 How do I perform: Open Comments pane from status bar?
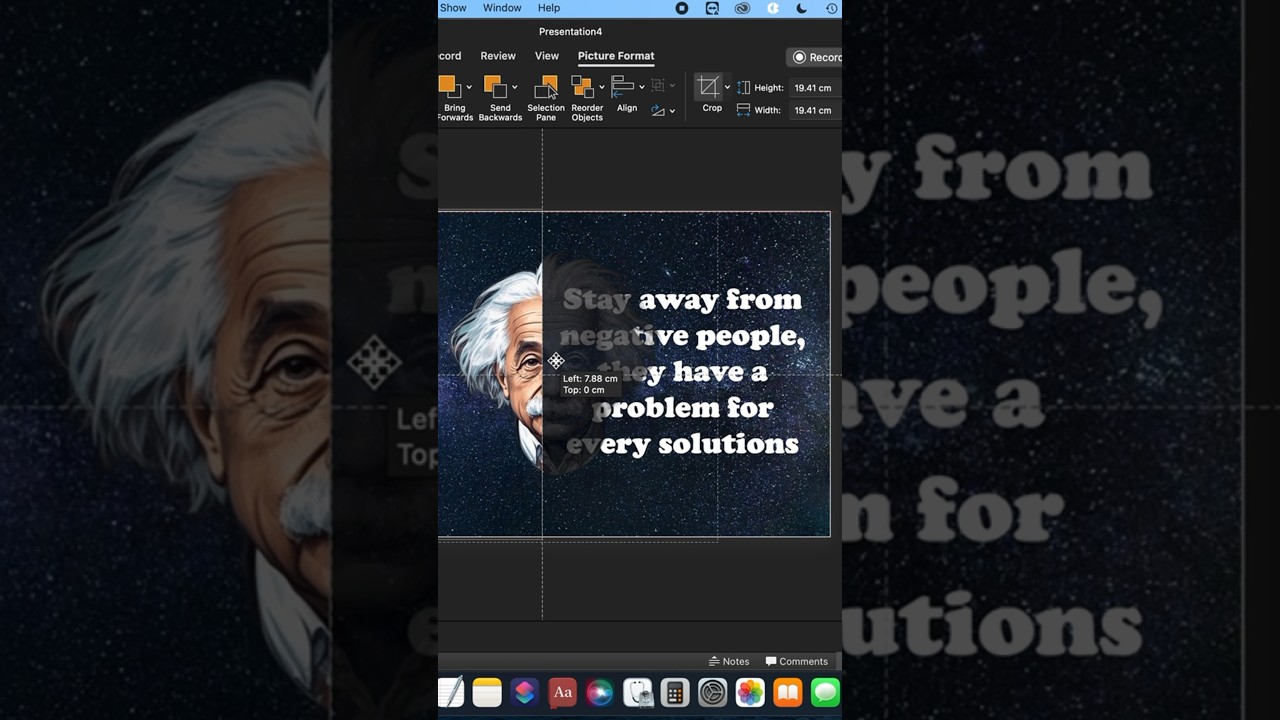pos(797,661)
